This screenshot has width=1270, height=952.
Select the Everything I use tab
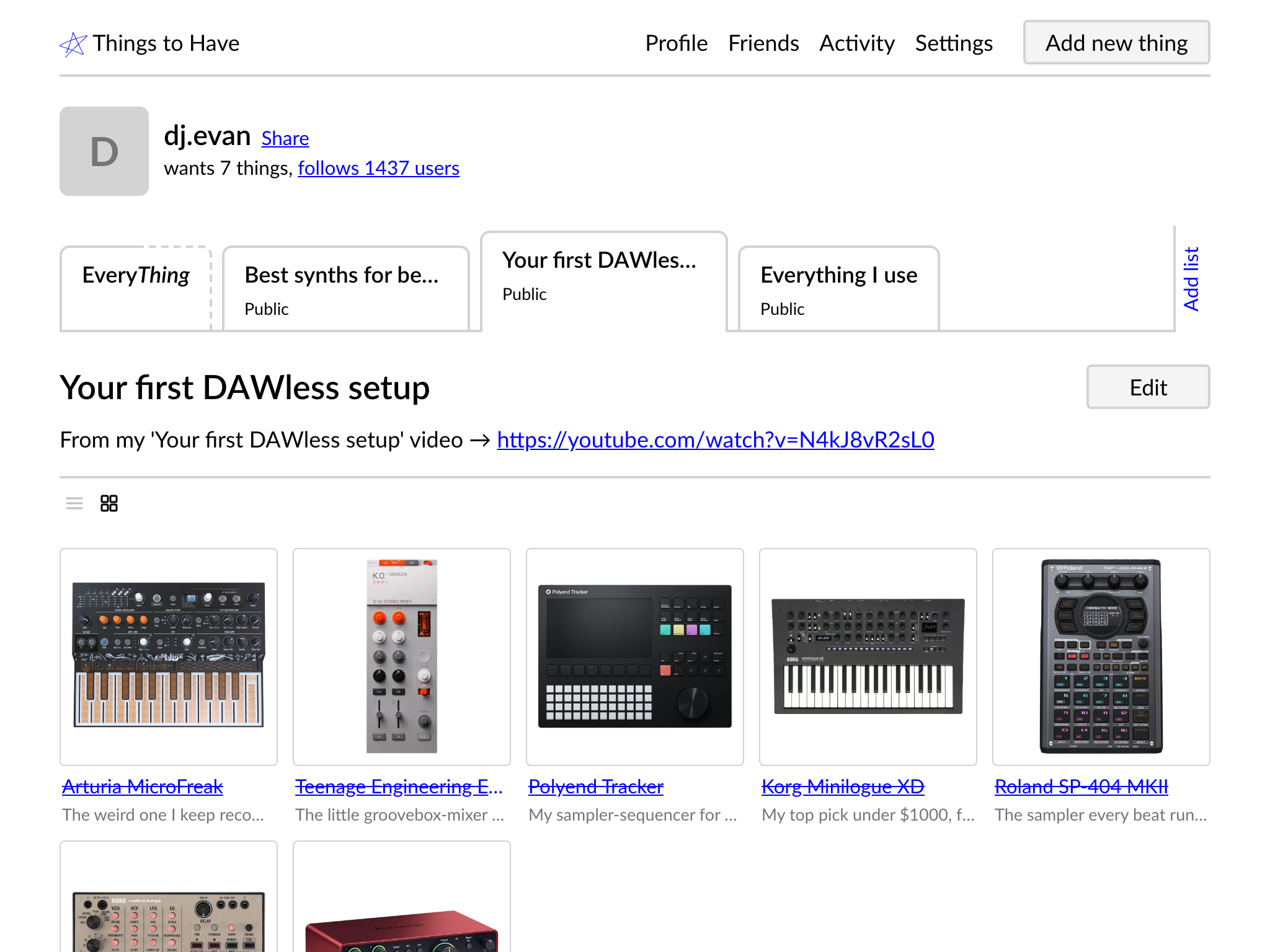[x=838, y=289]
